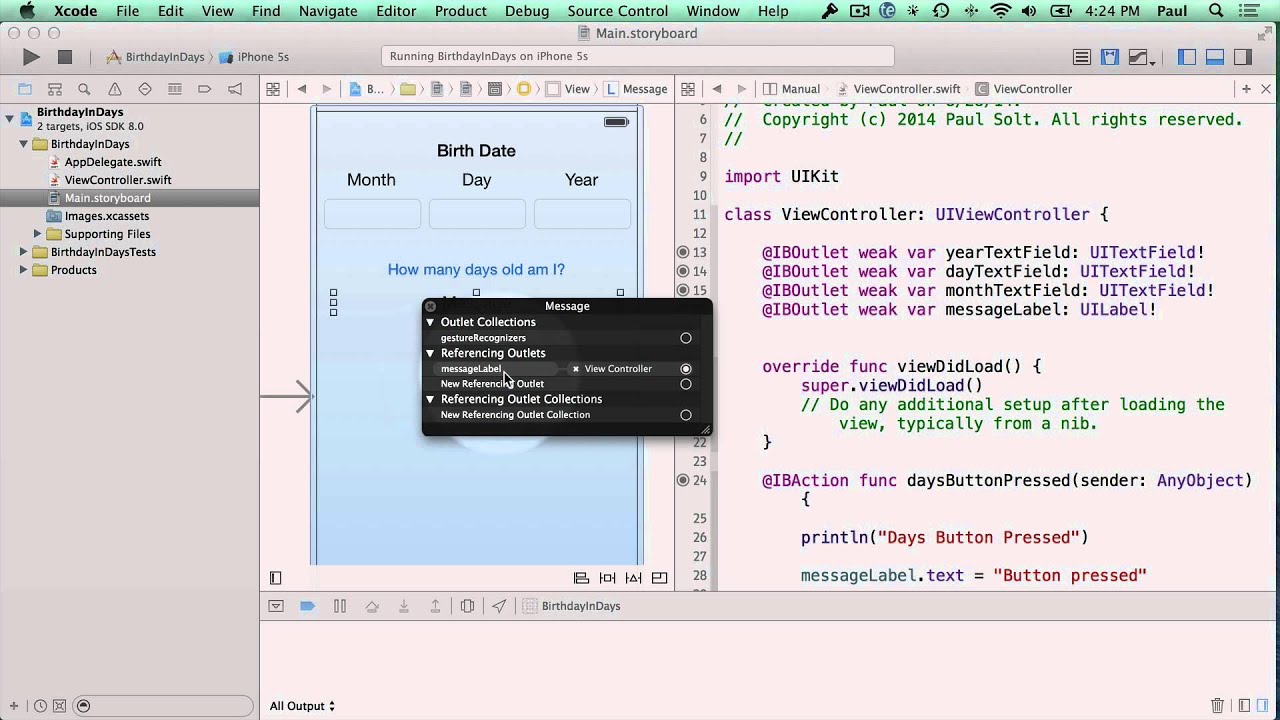Viewport: 1280px width, 720px height.
Task: Run the app with the Play button
Action: point(31,58)
